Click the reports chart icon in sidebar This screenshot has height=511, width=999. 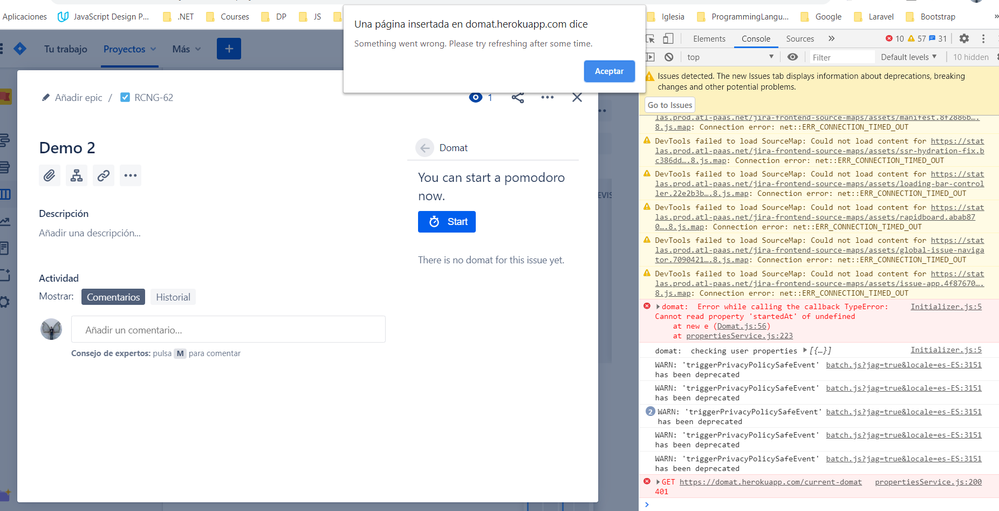(4, 221)
